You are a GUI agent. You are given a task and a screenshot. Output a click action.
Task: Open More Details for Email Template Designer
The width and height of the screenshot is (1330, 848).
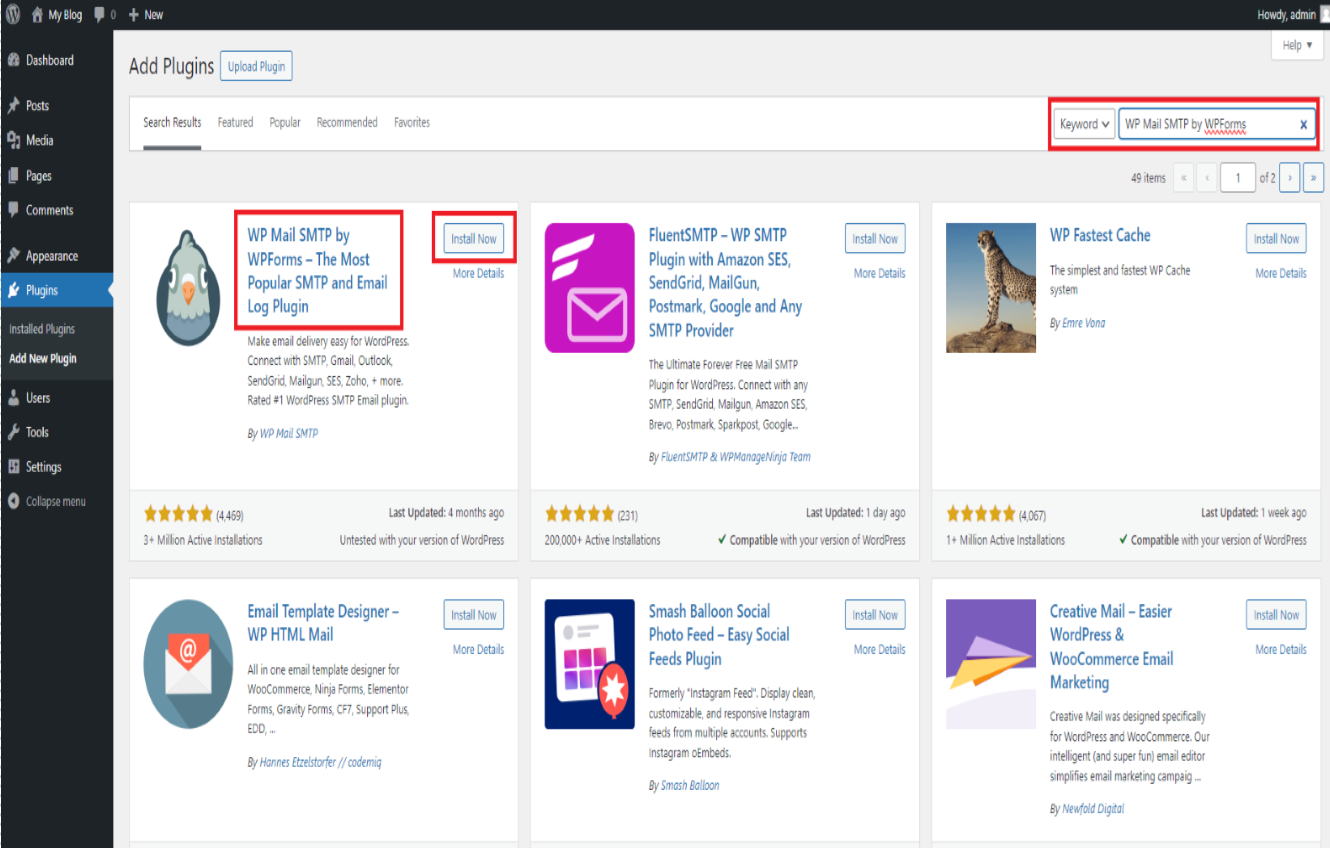click(x=478, y=649)
